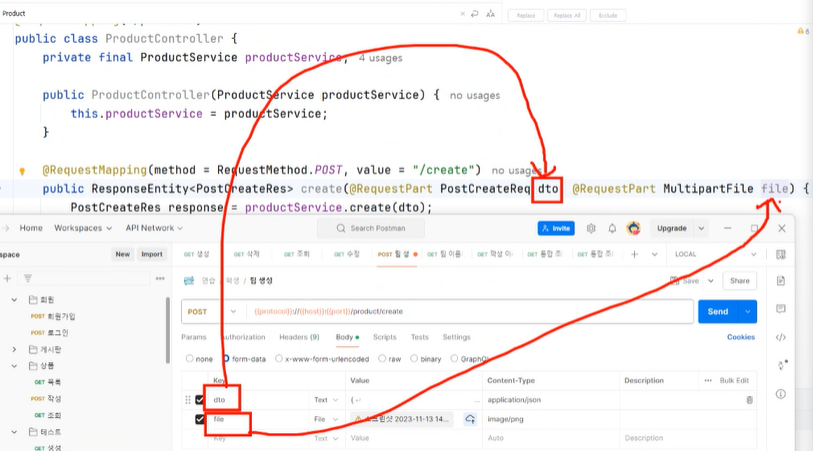
Task: Open the POST method dropdown
Action: [x=212, y=312]
